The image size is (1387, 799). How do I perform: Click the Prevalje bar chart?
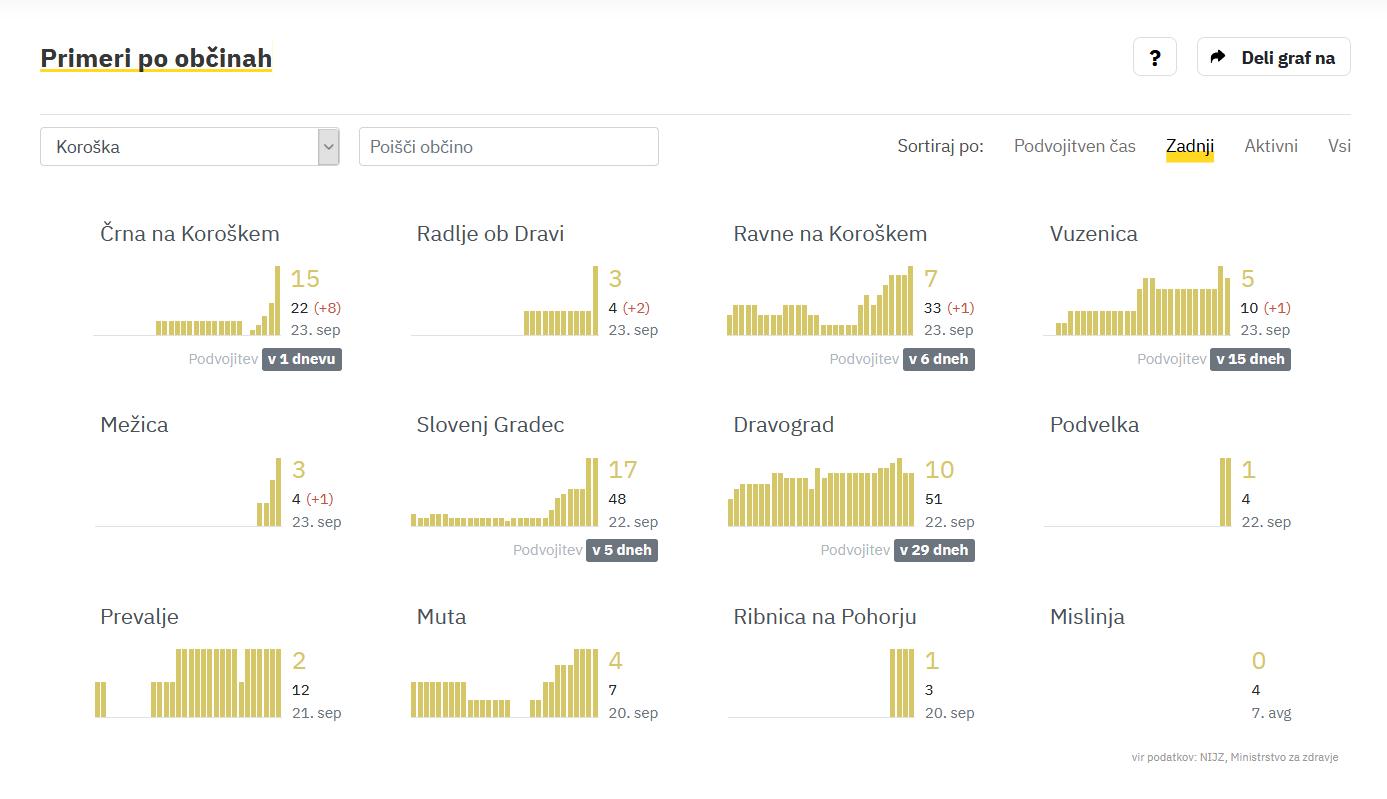188,683
